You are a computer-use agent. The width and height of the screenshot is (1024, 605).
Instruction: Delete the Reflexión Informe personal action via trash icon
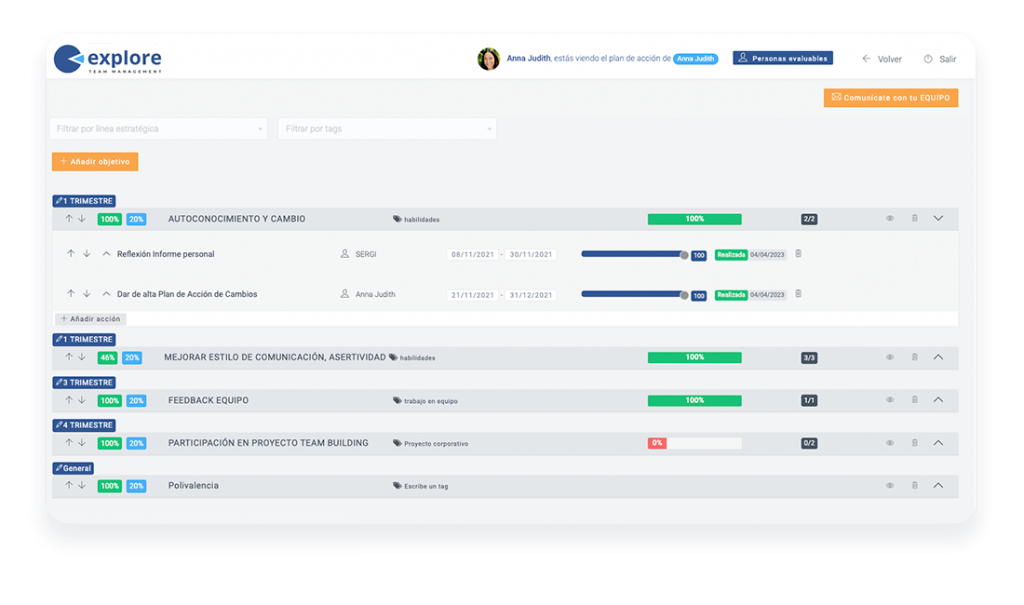[798, 254]
